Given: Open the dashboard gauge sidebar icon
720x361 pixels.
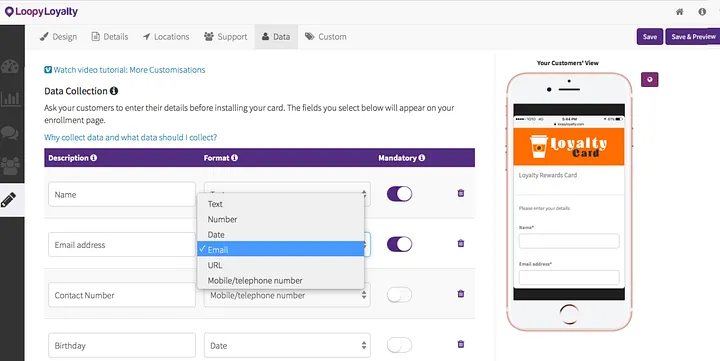Looking at the screenshot, I should pos(10,67).
